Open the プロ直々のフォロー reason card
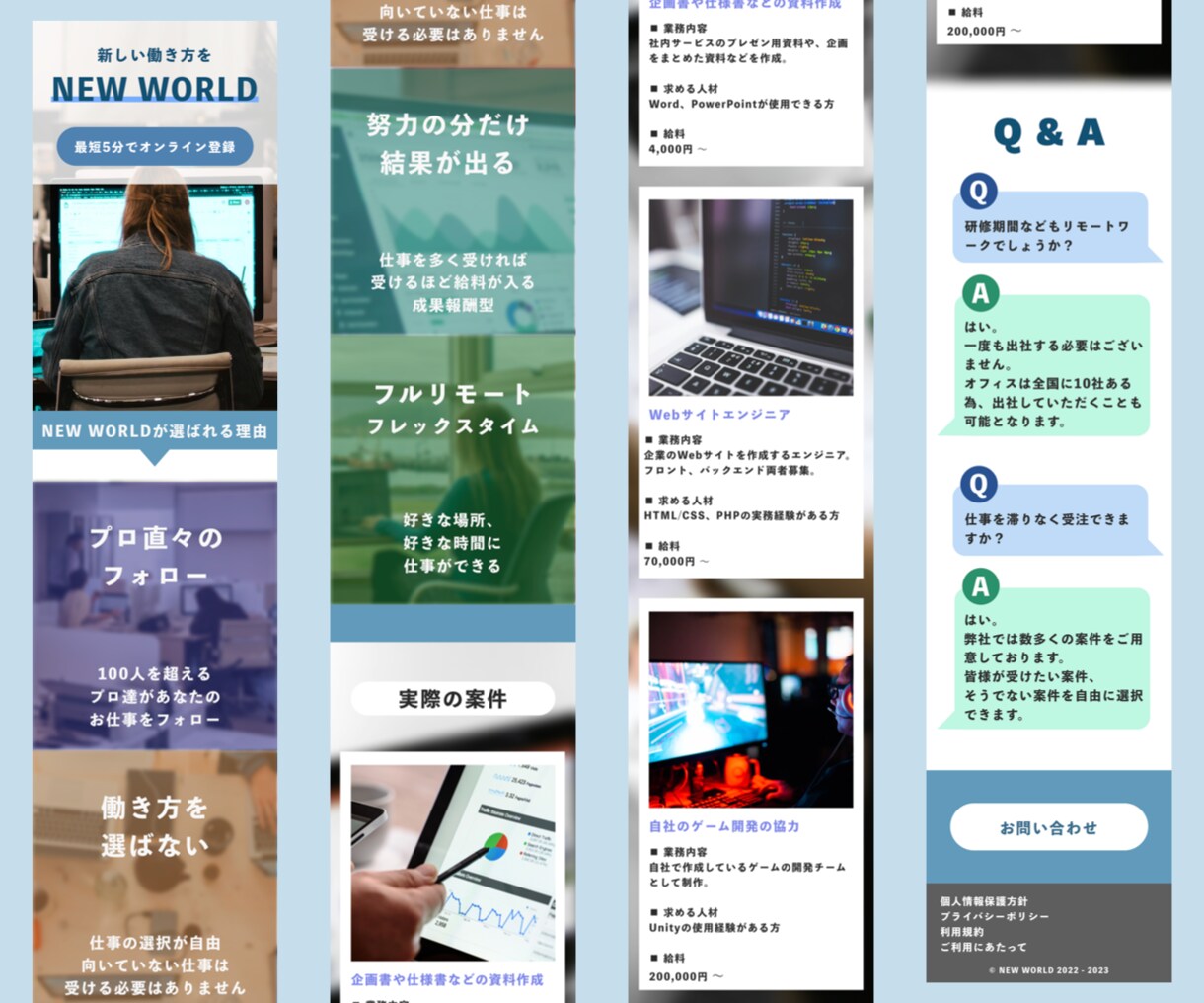 pyautogui.click(x=155, y=615)
